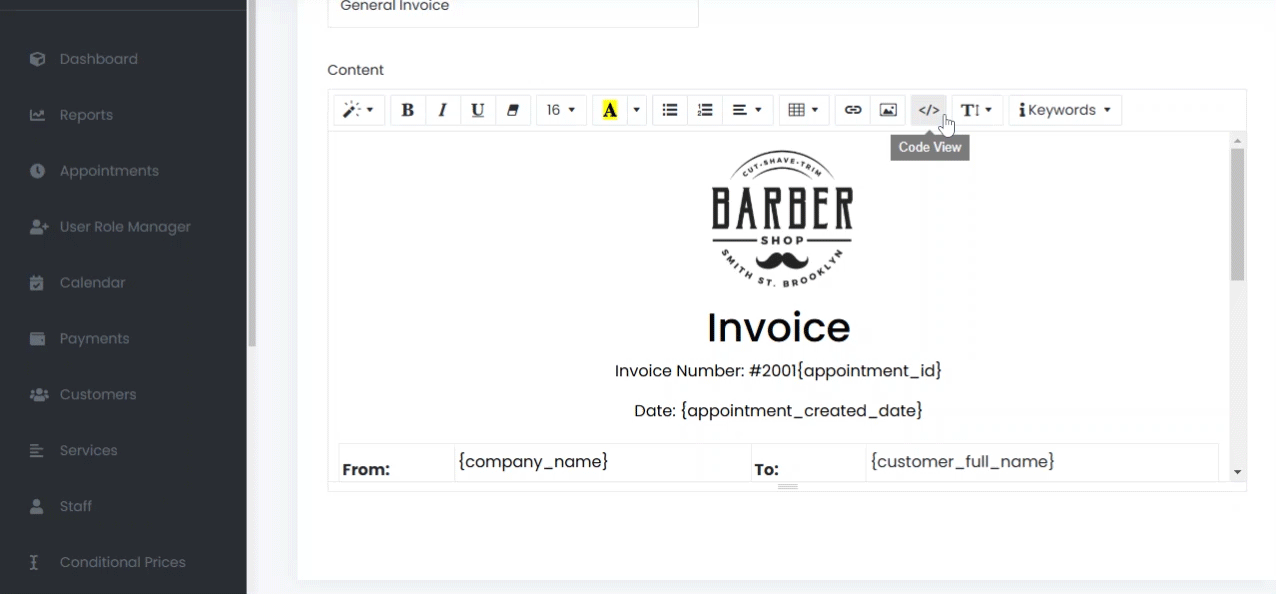This screenshot has width=1276, height=594.
Task: Insert a numbered ordered list
Action: coord(705,110)
